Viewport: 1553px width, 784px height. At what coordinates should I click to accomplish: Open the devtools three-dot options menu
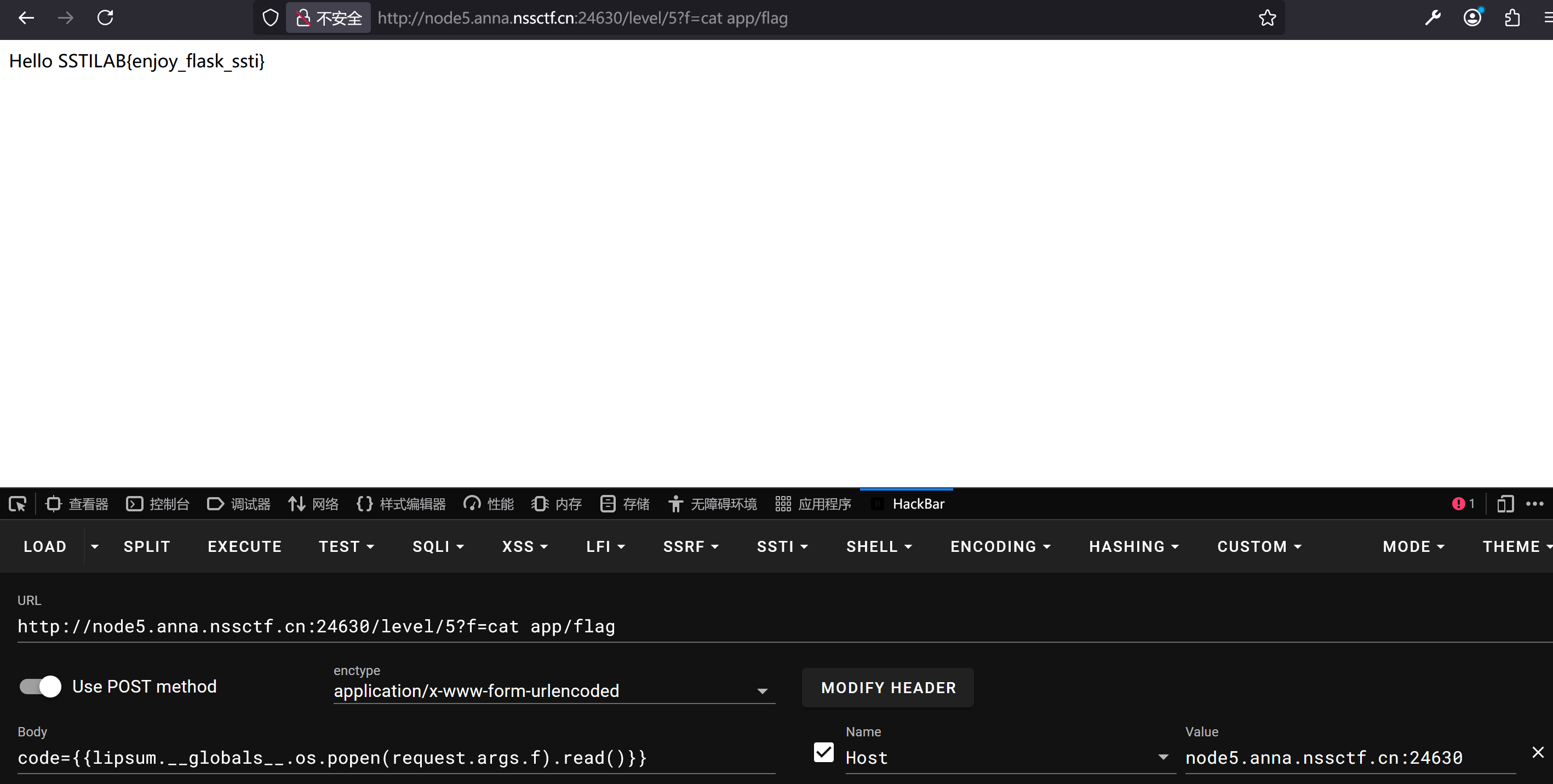[x=1534, y=504]
